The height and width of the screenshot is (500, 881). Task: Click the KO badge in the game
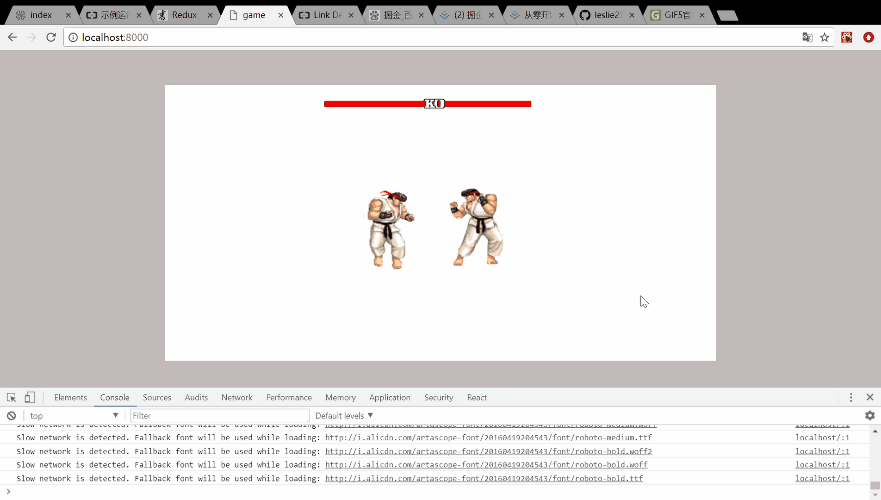click(x=434, y=104)
